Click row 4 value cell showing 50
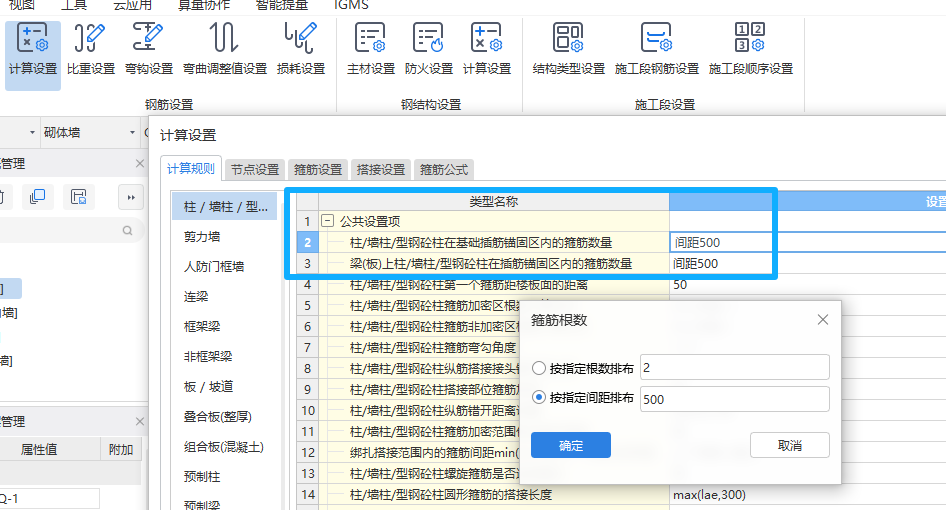Screen dimensions: 946x510 tap(807, 284)
